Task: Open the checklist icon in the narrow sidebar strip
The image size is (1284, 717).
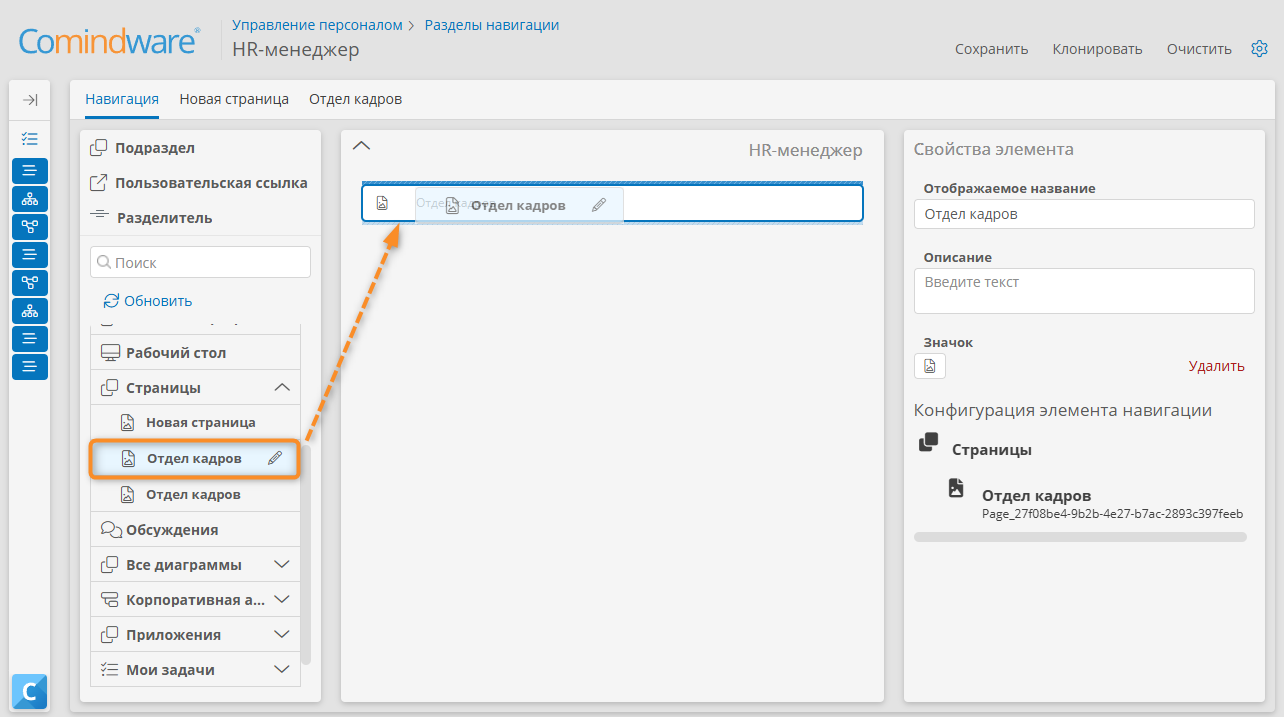Action: point(30,139)
